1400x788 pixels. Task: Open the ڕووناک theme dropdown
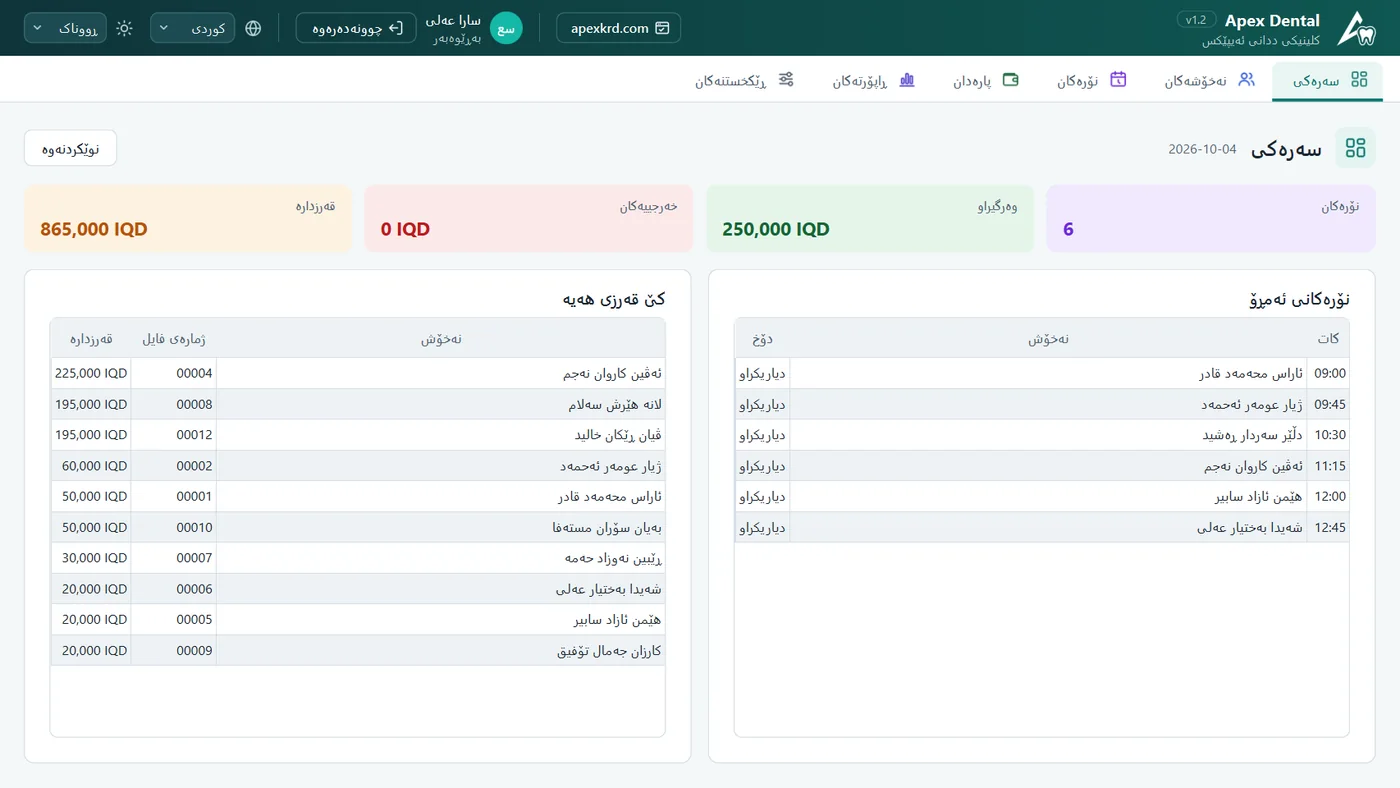(66, 28)
